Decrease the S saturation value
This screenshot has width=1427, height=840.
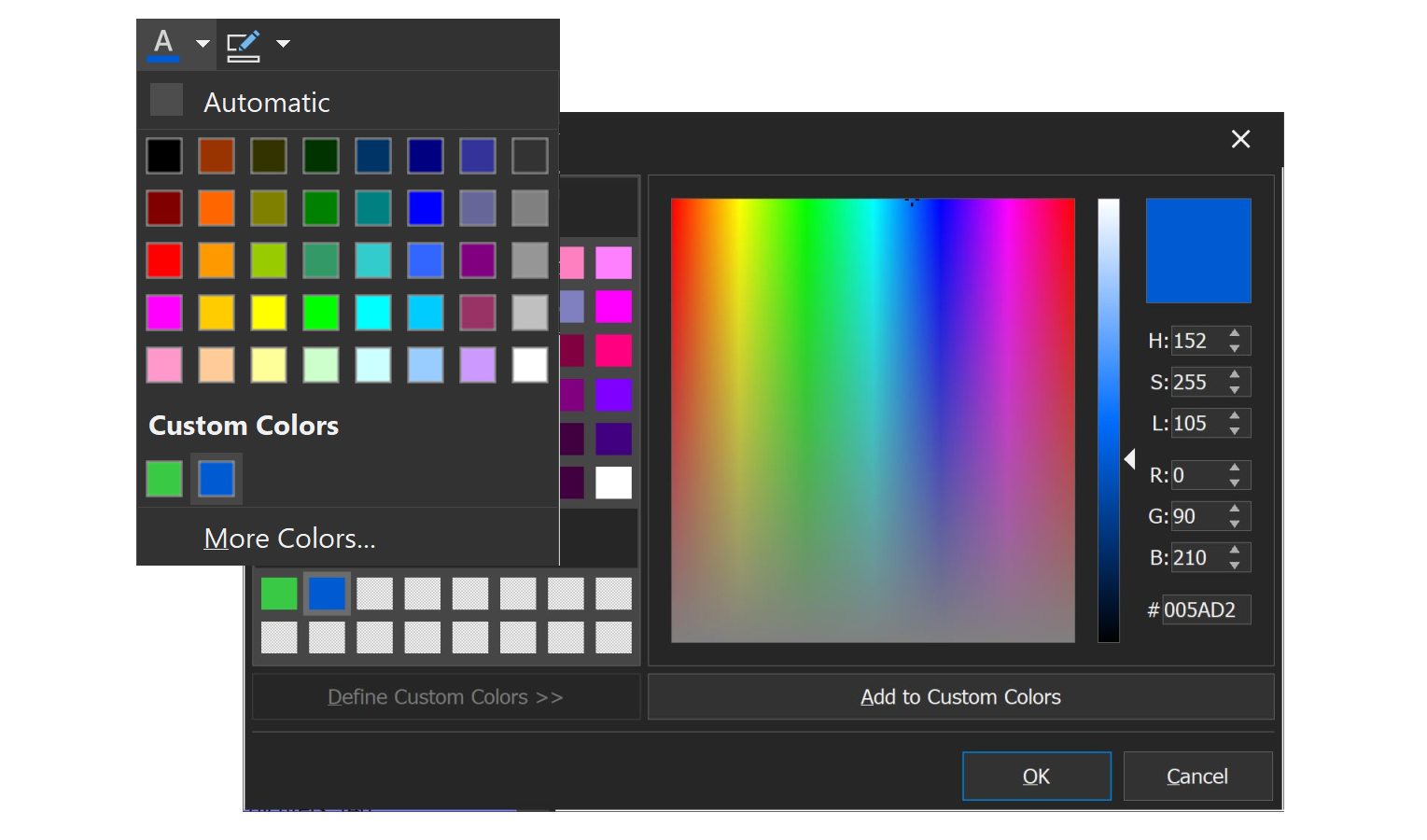1235,389
